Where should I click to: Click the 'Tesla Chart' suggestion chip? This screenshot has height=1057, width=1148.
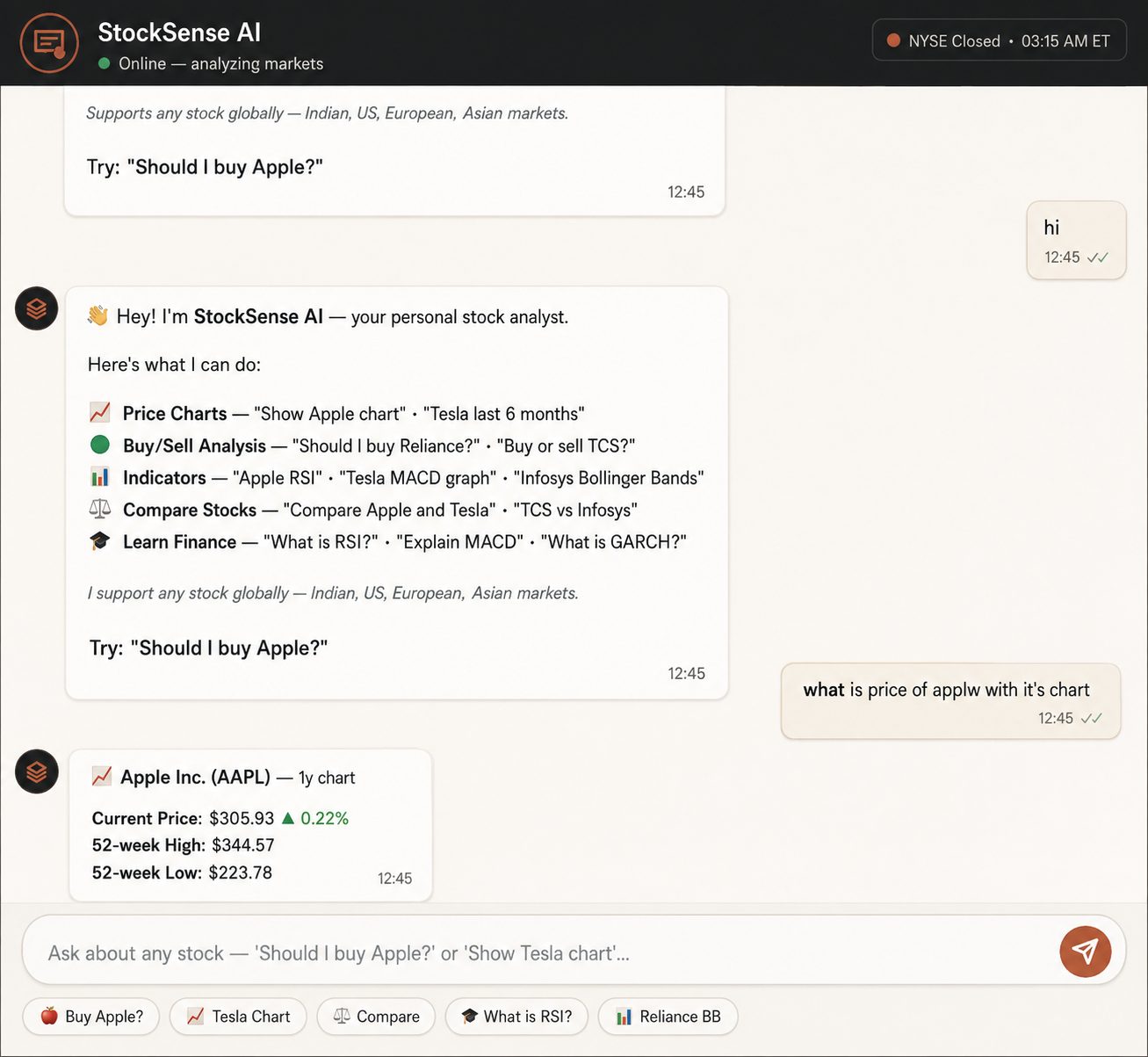[x=238, y=1017]
